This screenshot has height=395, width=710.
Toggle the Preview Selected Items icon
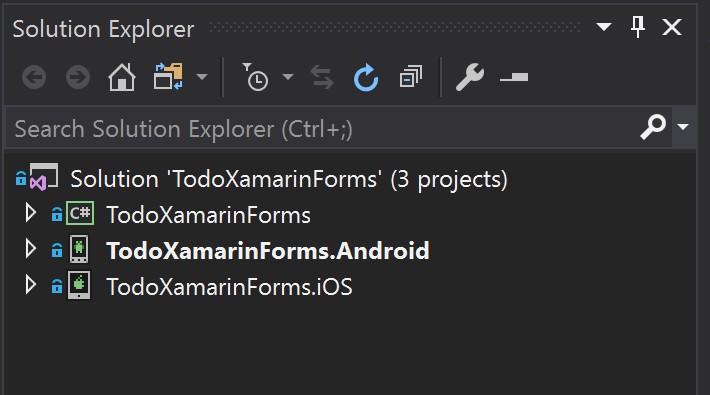point(514,77)
